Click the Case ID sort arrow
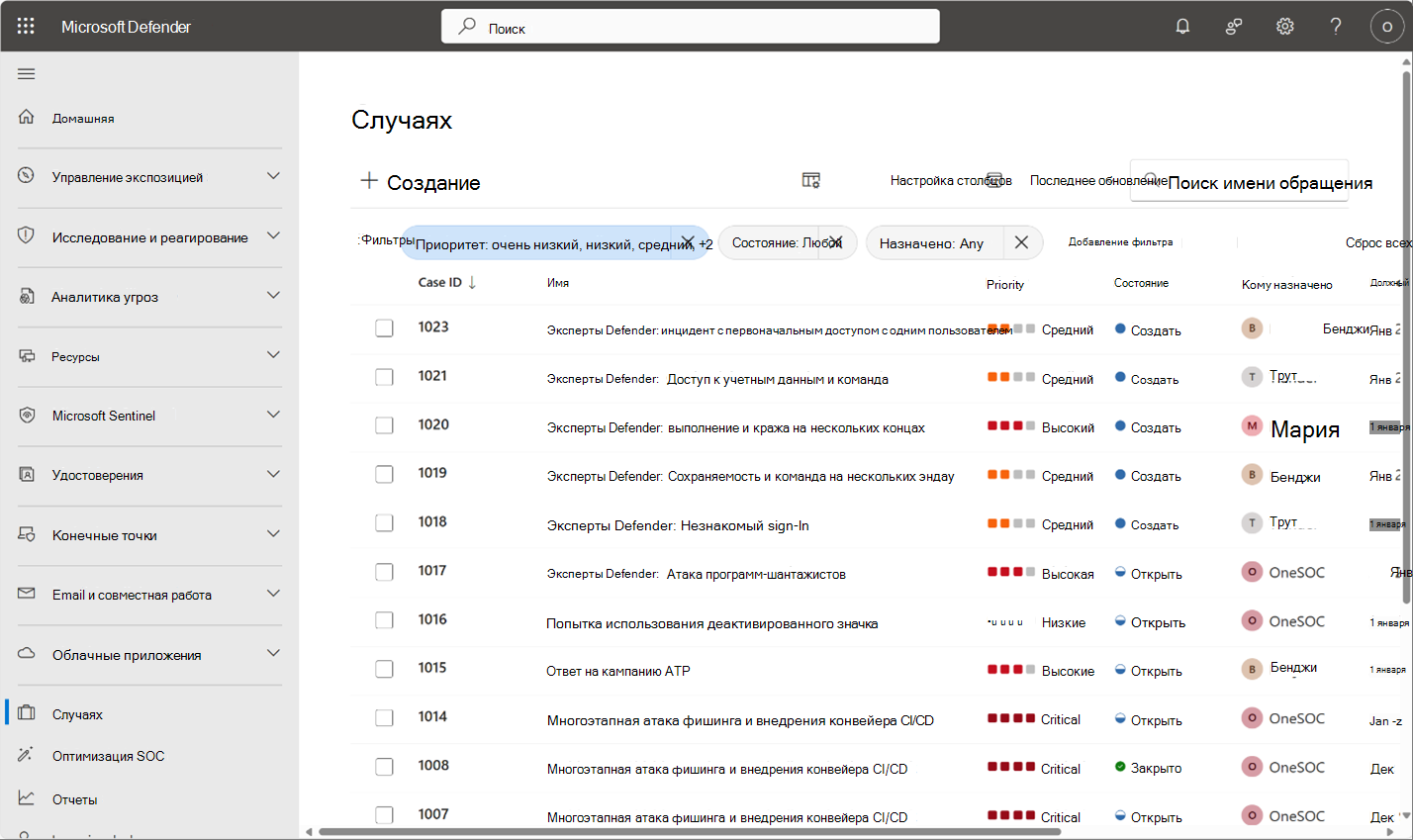This screenshot has height=840, width=1413. point(472,282)
